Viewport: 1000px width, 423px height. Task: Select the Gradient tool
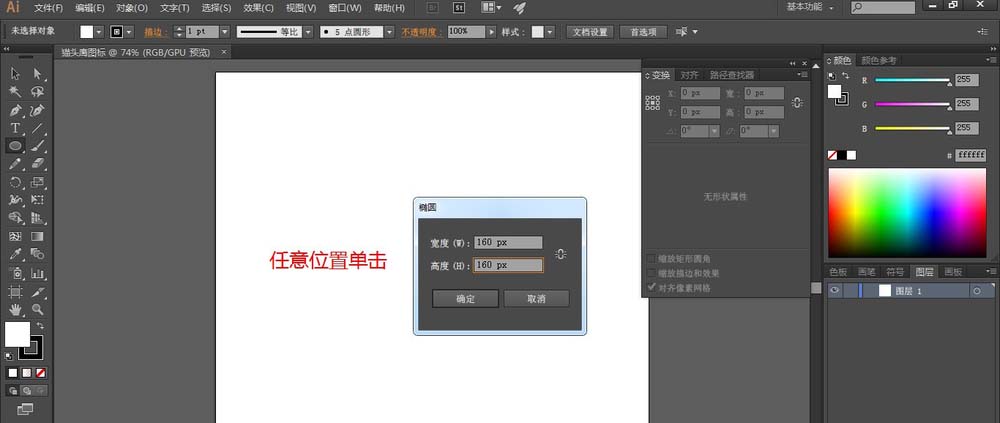click(x=38, y=237)
